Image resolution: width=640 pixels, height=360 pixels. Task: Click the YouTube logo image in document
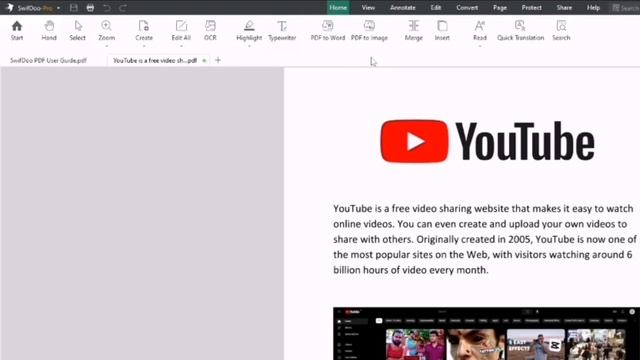[487, 141]
